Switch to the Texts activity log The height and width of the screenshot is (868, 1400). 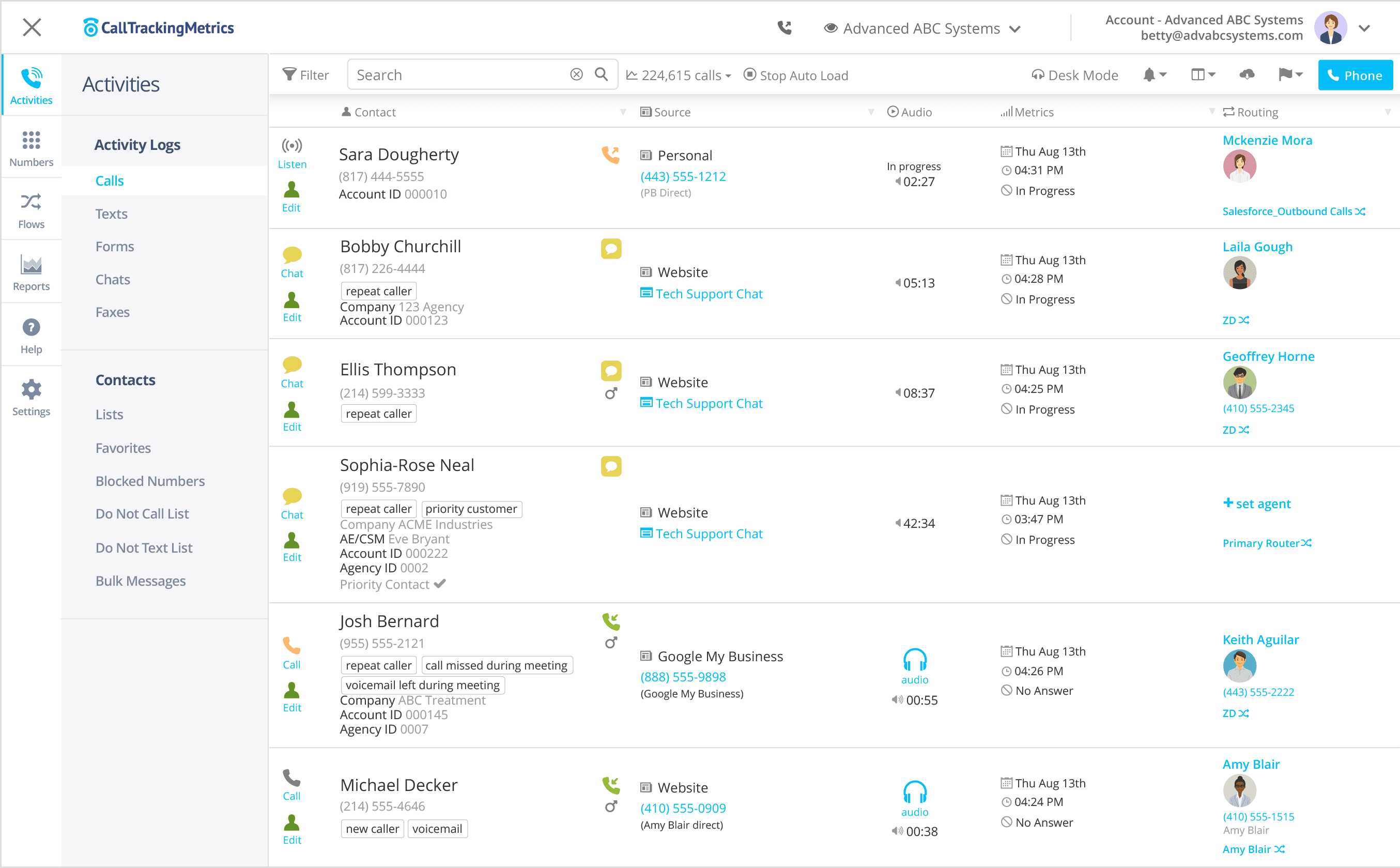point(111,213)
